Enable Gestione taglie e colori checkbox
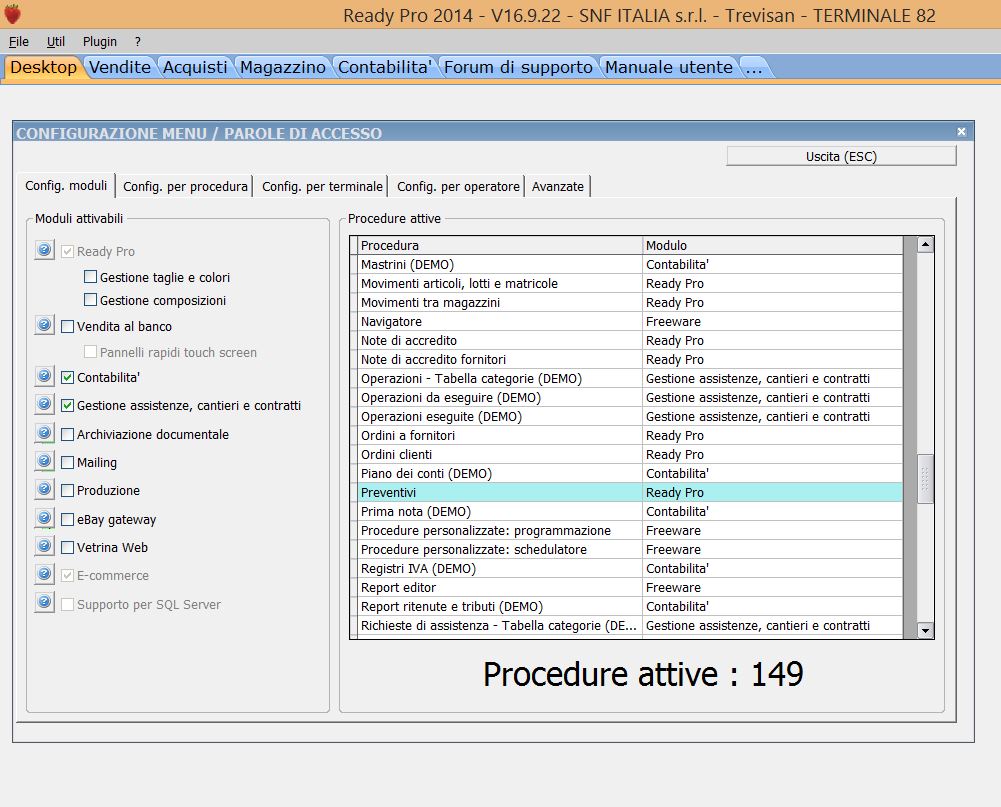 click(91, 277)
